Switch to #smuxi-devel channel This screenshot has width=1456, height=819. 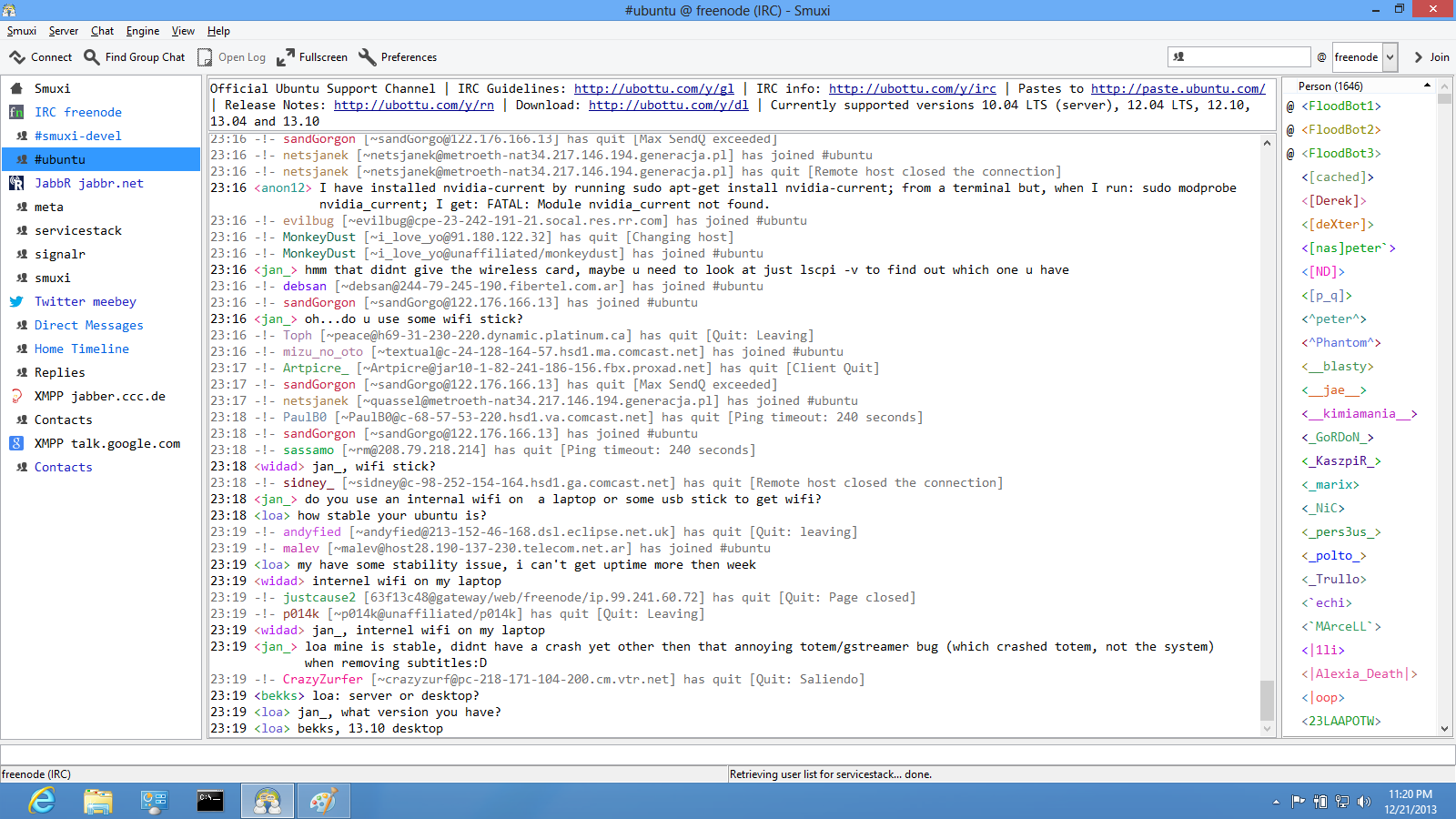click(77, 136)
